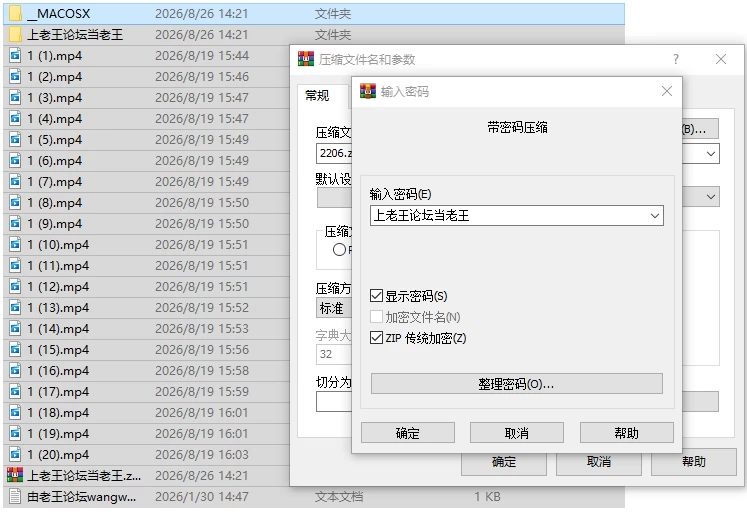Uncheck the 显示密码(S) checkbox
Image resolution: width=747 pixels, height=523 pixels.
click(376, 296)
